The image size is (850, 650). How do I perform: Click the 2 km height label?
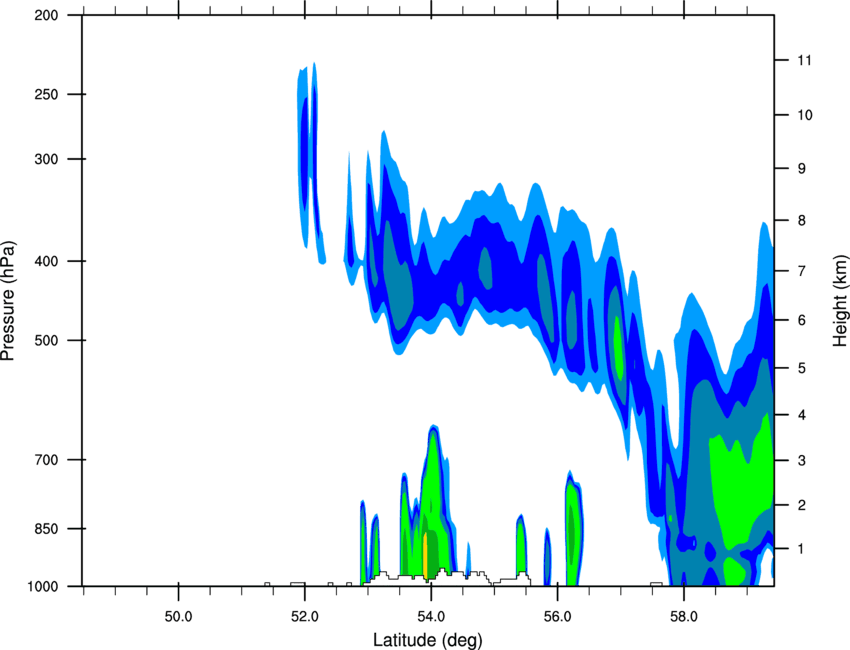(801, 505)
